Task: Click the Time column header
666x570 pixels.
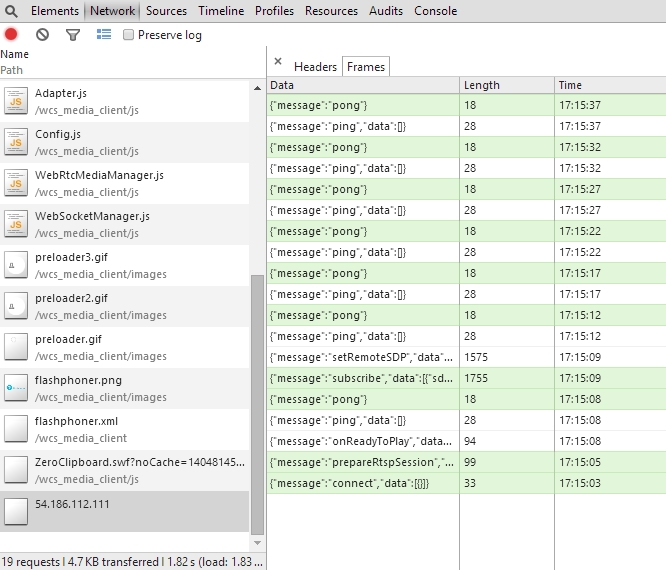Action: click(610, 85)
